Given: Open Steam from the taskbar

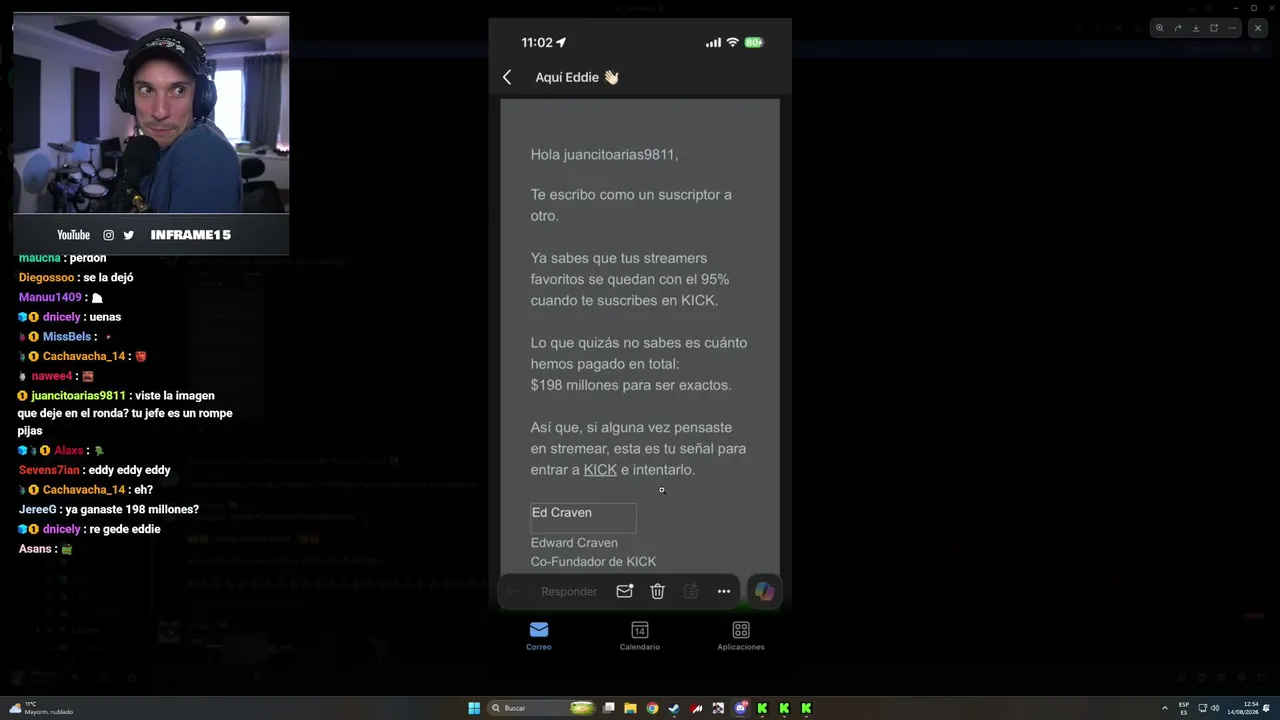Looking at the screenshot, I should tap(674, 708).
